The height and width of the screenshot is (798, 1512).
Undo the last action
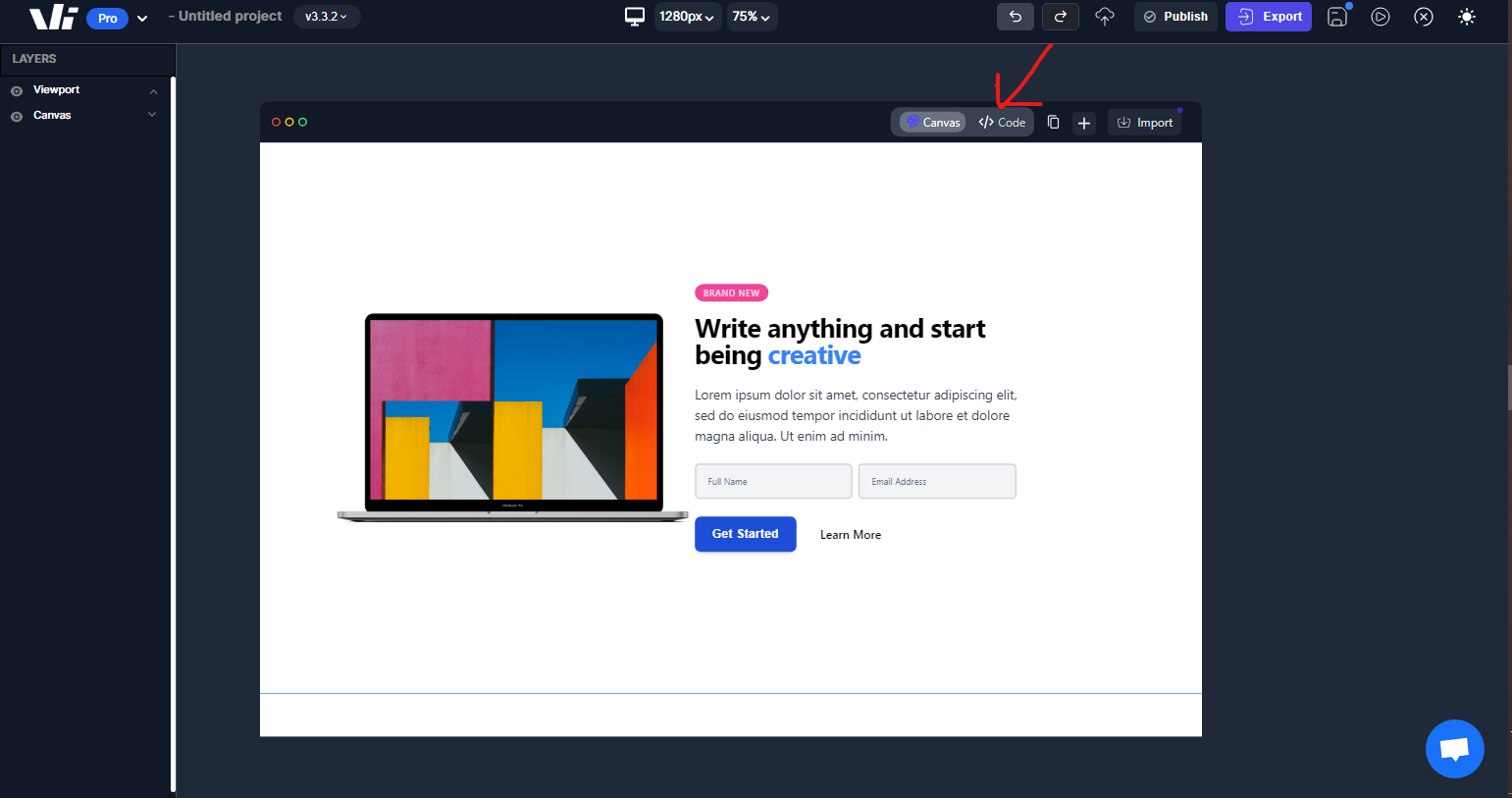coord(1016,17)
